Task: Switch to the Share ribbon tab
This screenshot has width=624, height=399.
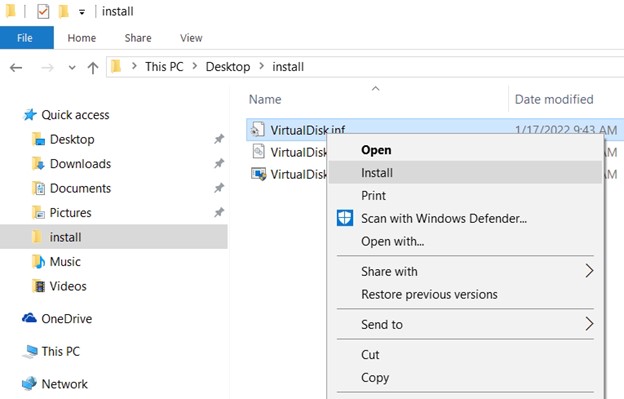Action: click(138, 38)
